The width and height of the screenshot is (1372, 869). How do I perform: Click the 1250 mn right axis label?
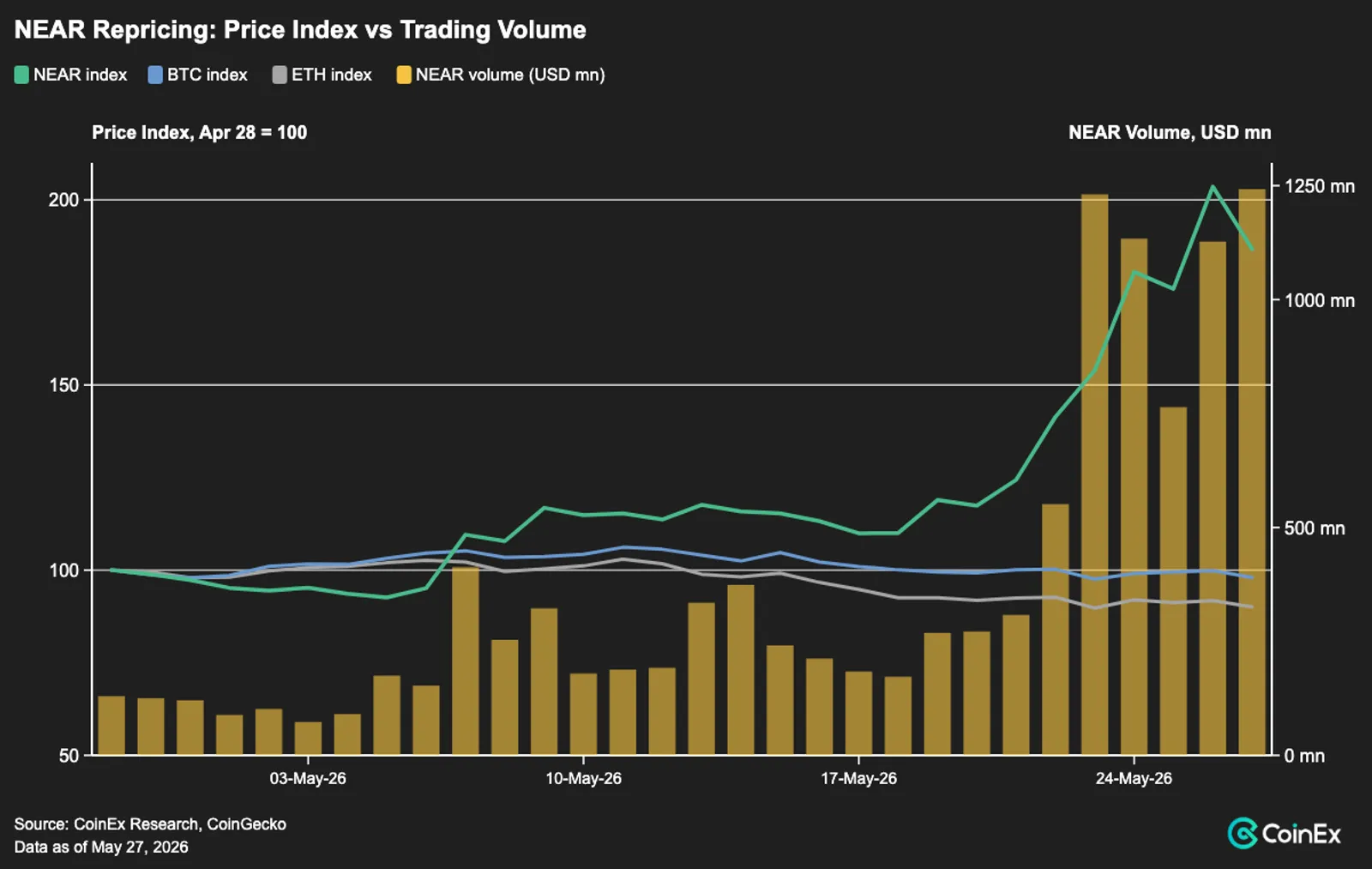click(x=1320, y=186)
